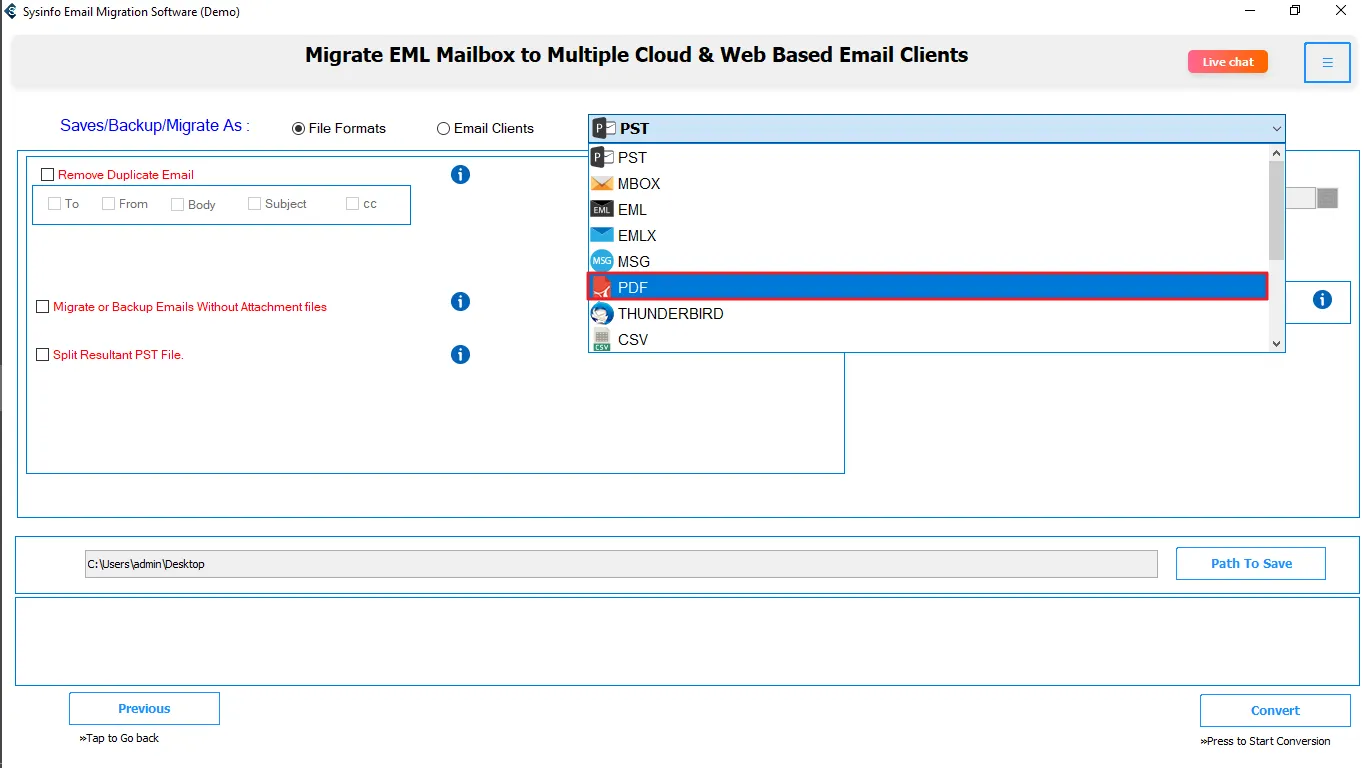Viewport: 1366px width, 768px height.
Task: Click the Migrate EML Mailbox heading text
Action: click(637, 55)
